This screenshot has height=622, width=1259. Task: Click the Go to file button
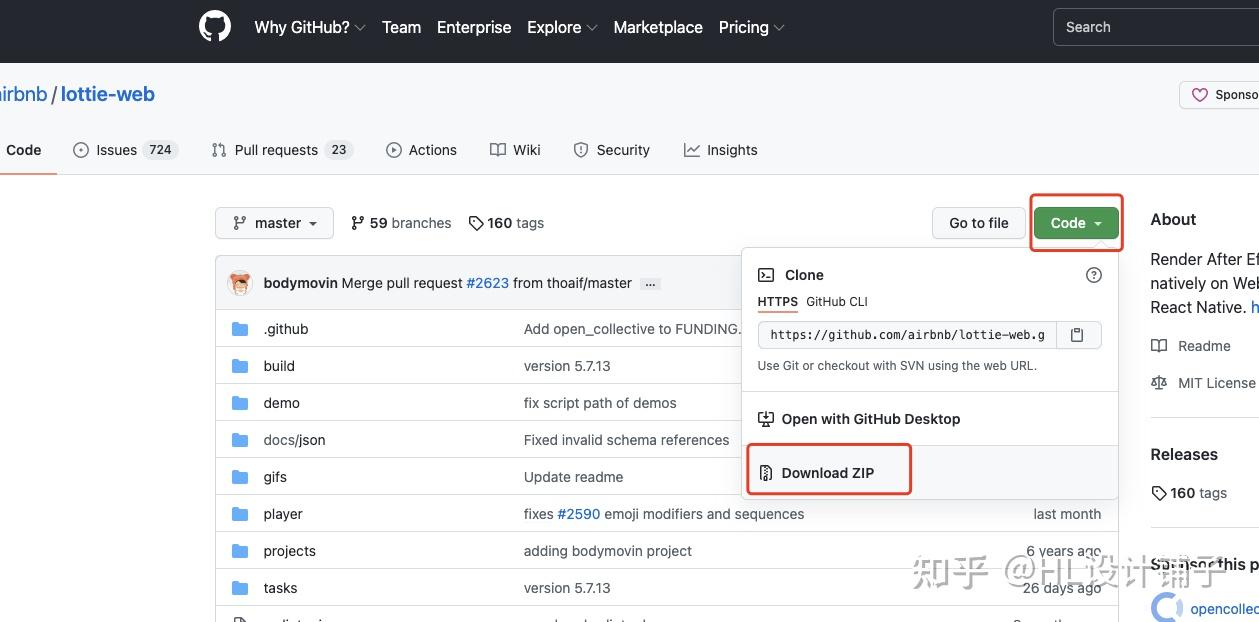click(x=978, y=223)
